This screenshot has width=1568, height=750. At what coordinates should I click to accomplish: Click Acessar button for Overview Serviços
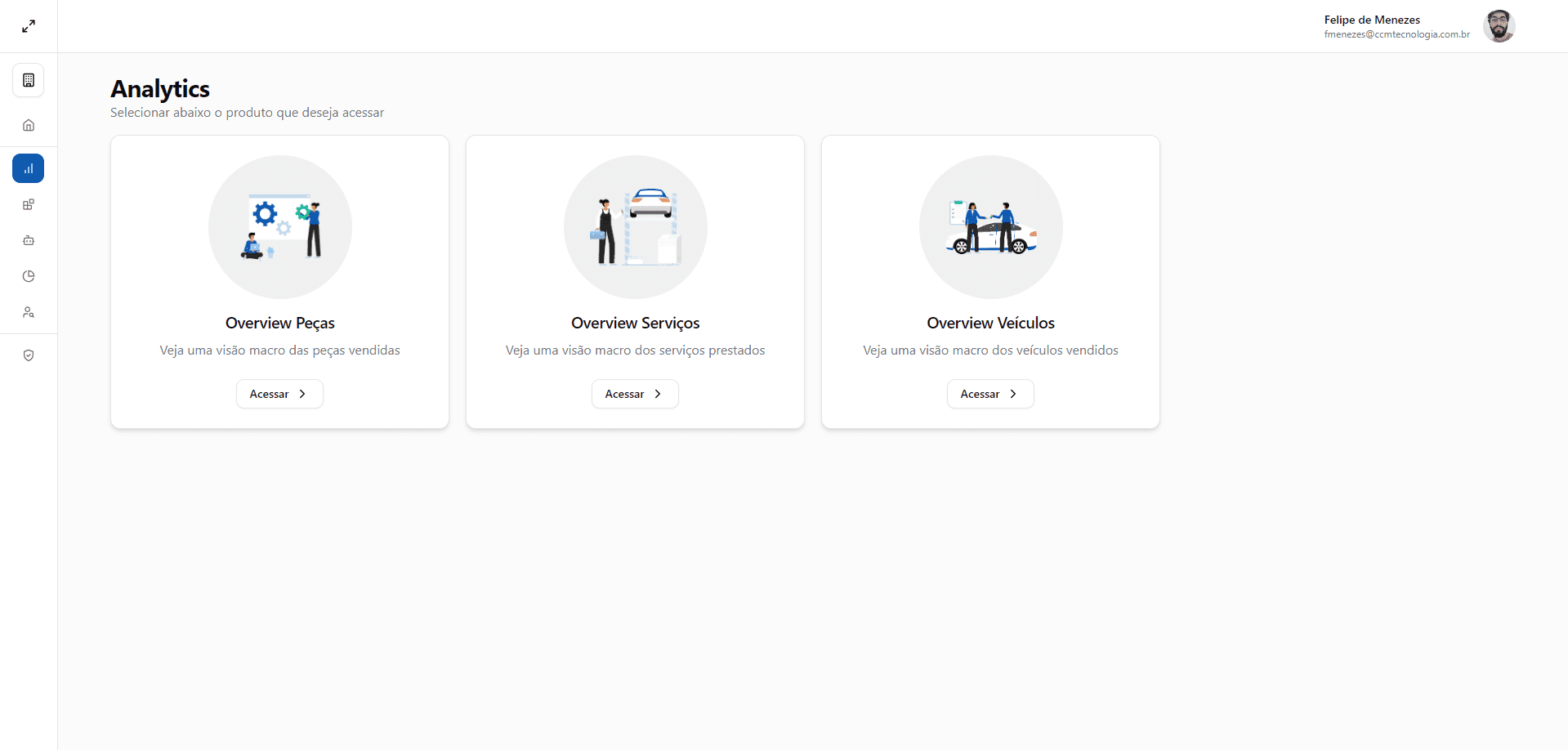pos(635,394)
